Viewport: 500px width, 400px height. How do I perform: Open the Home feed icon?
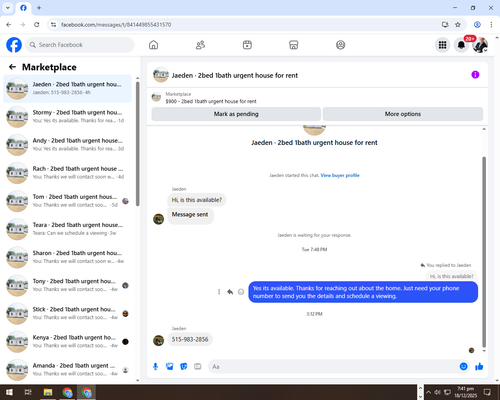pos(153,45)
